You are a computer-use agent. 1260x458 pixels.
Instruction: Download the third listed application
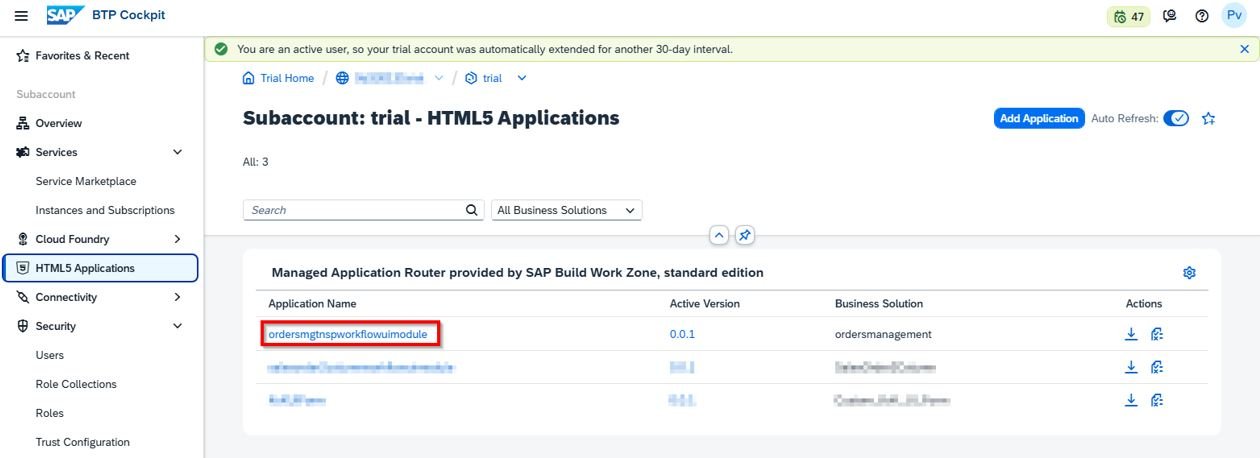click(1131, 400)
